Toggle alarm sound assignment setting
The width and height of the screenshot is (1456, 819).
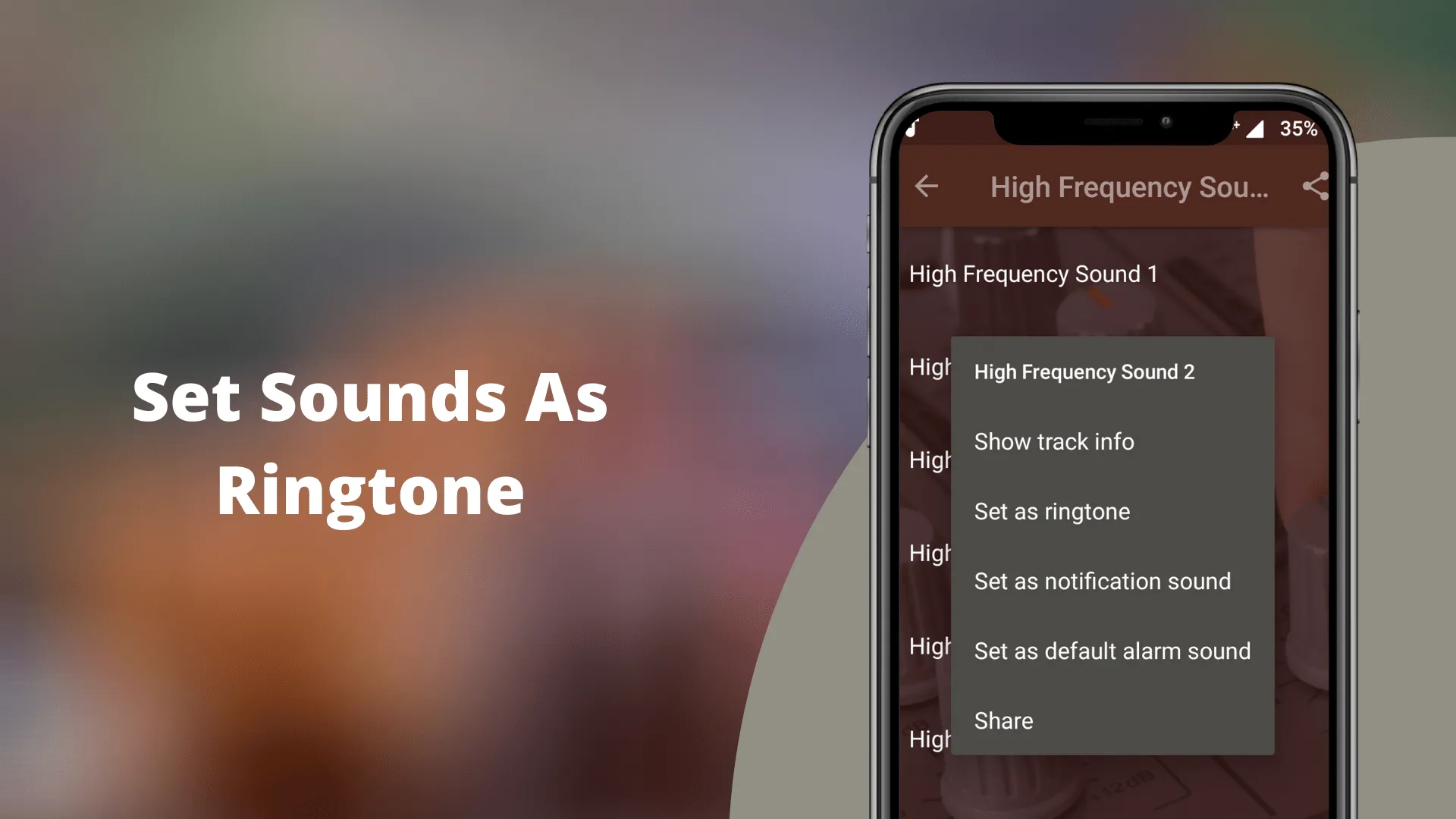point(1112,650)
